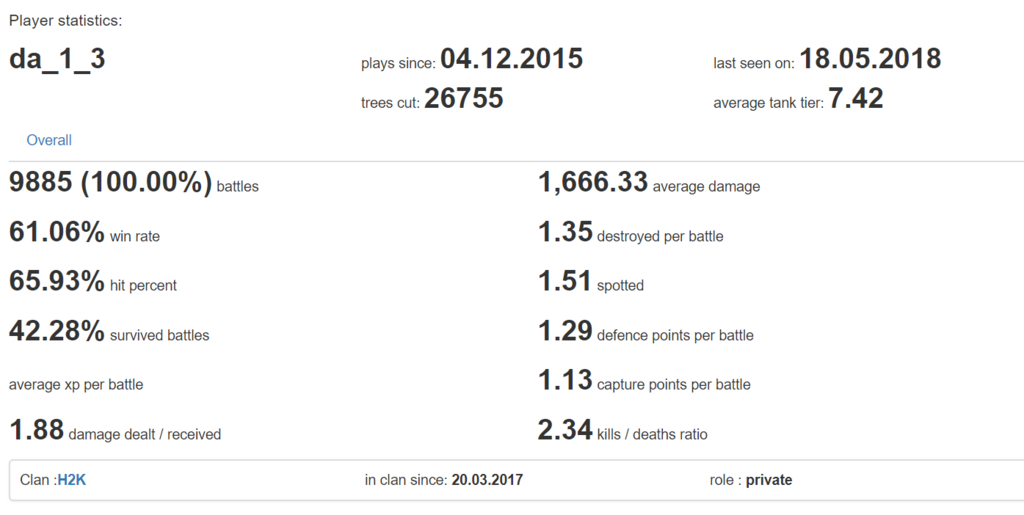This screenshot has height=515, width=1024.
Task: Select the trees cut value 26755
Action: [463, 98]
